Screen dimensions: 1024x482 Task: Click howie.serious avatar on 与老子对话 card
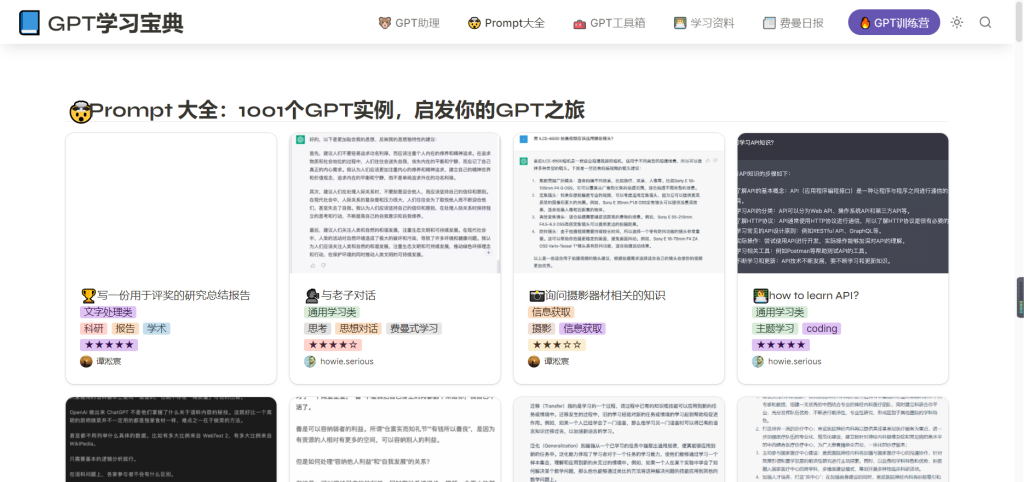coord(310,361)
